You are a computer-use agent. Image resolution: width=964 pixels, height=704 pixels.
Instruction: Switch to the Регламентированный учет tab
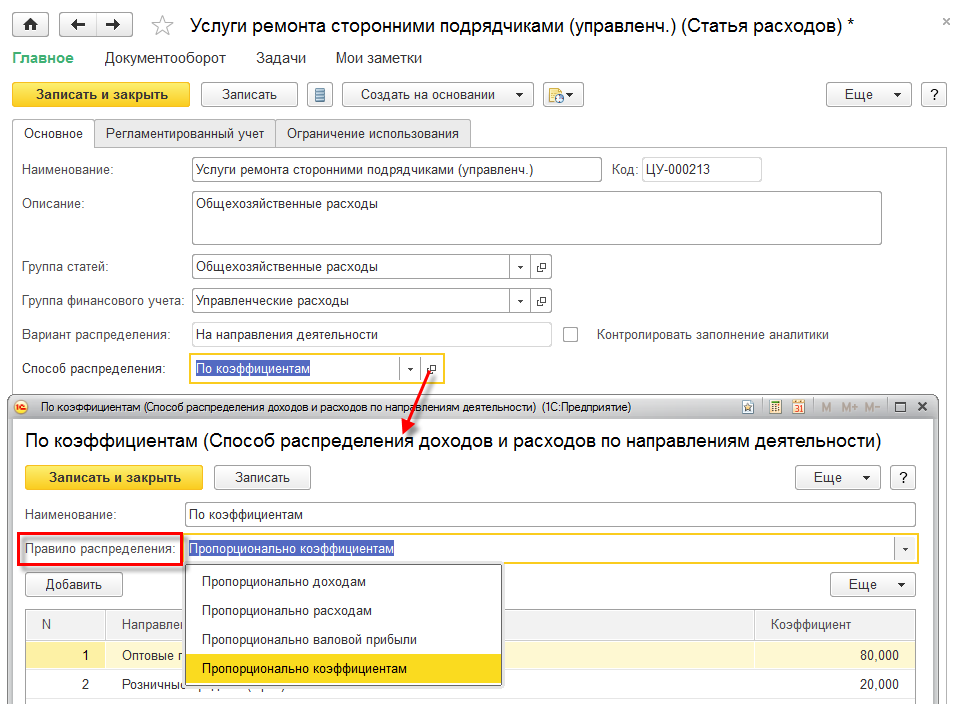pyautogui.click(x=185, y=133)
